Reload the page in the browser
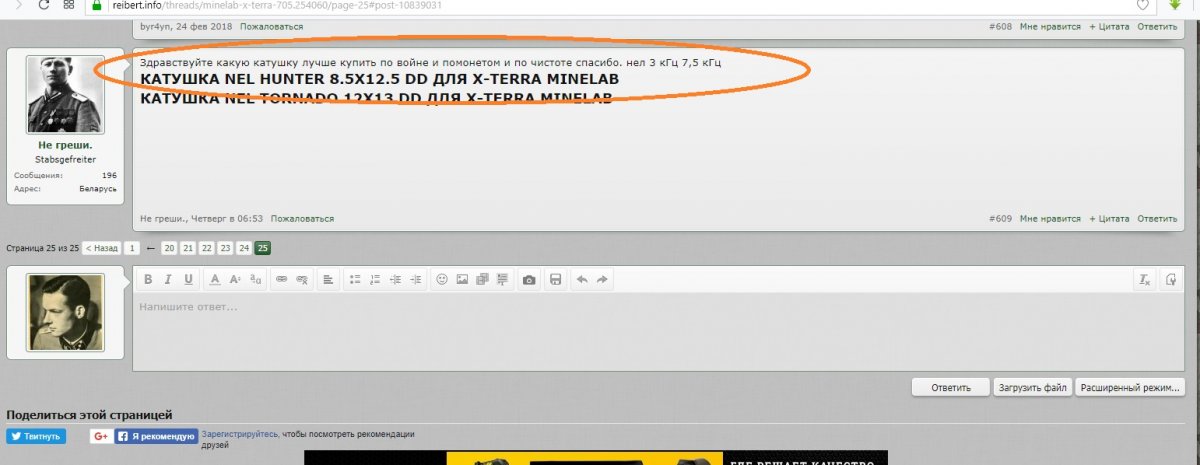 point(43,5)
